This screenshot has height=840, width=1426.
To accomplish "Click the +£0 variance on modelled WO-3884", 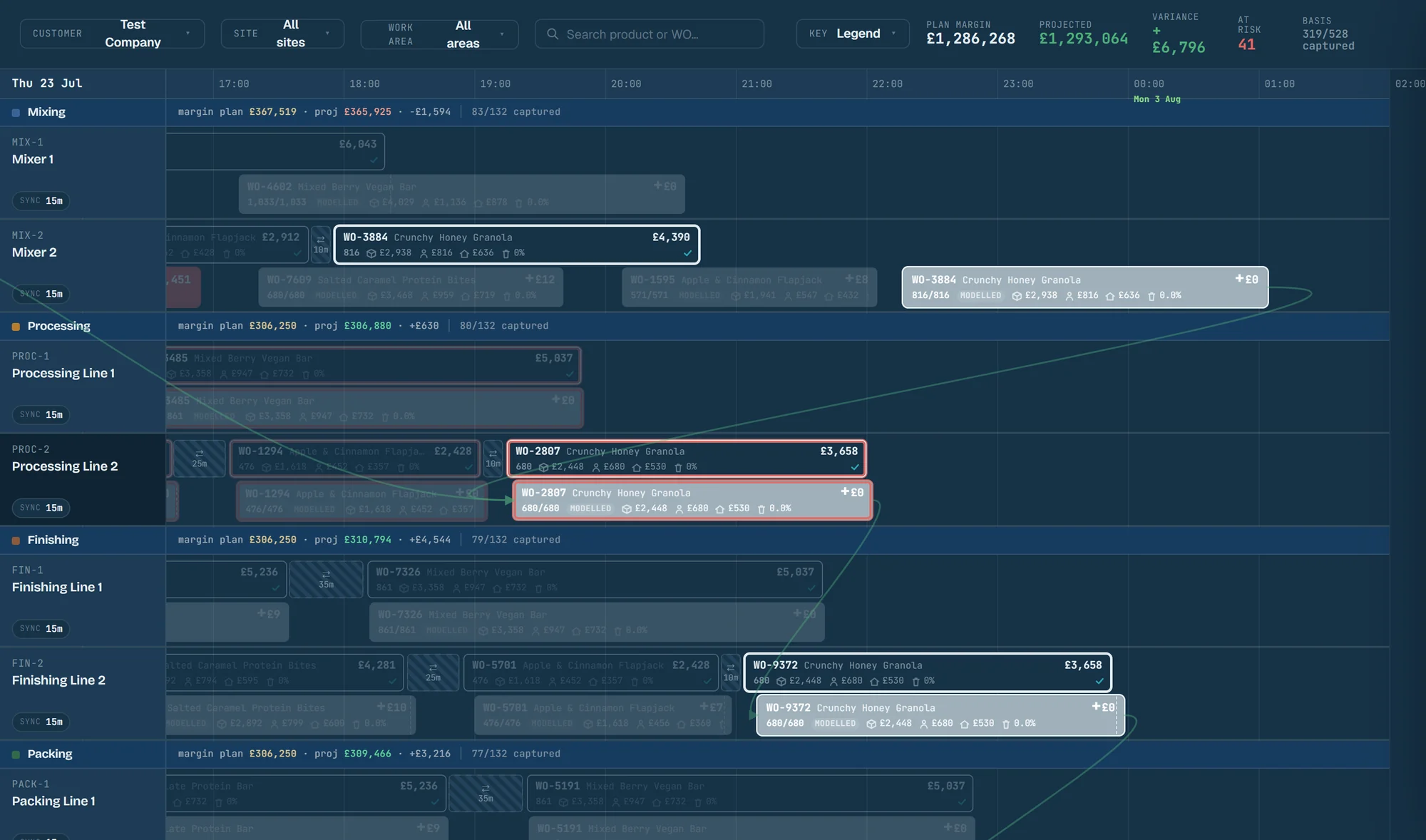I will (1246, 280).
